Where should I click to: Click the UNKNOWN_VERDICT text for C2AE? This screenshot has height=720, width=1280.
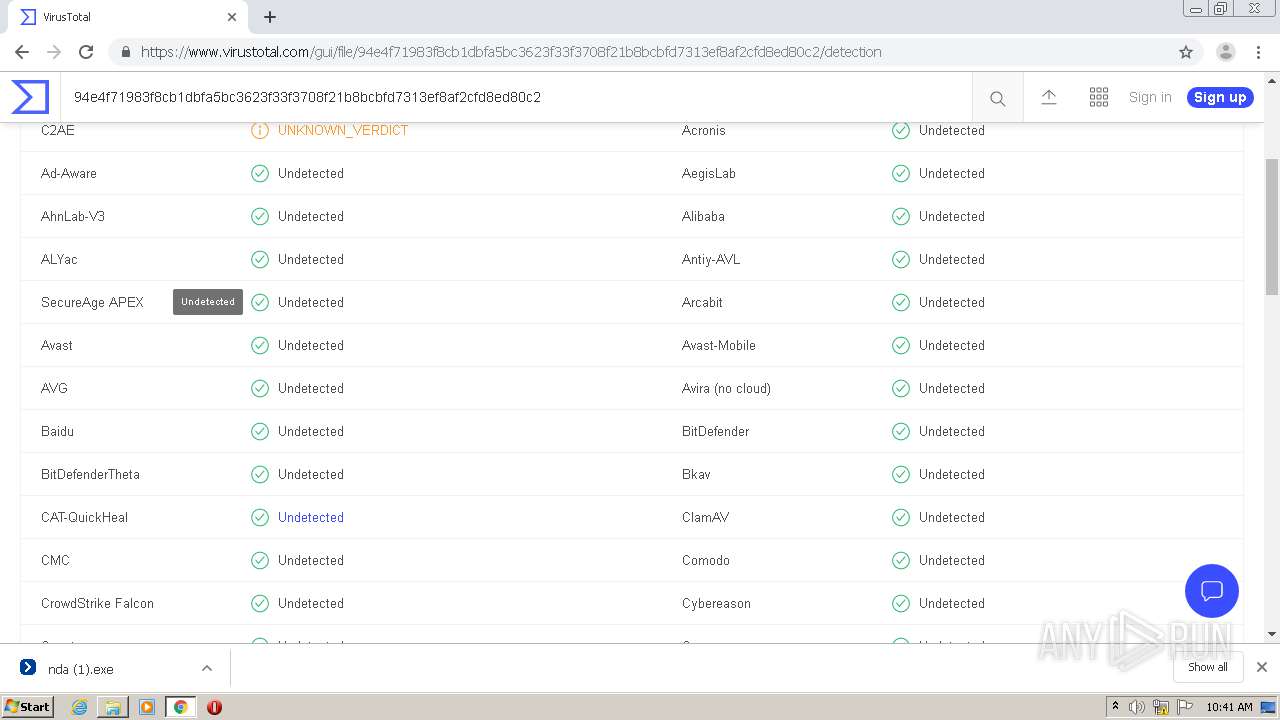[343, 130]
